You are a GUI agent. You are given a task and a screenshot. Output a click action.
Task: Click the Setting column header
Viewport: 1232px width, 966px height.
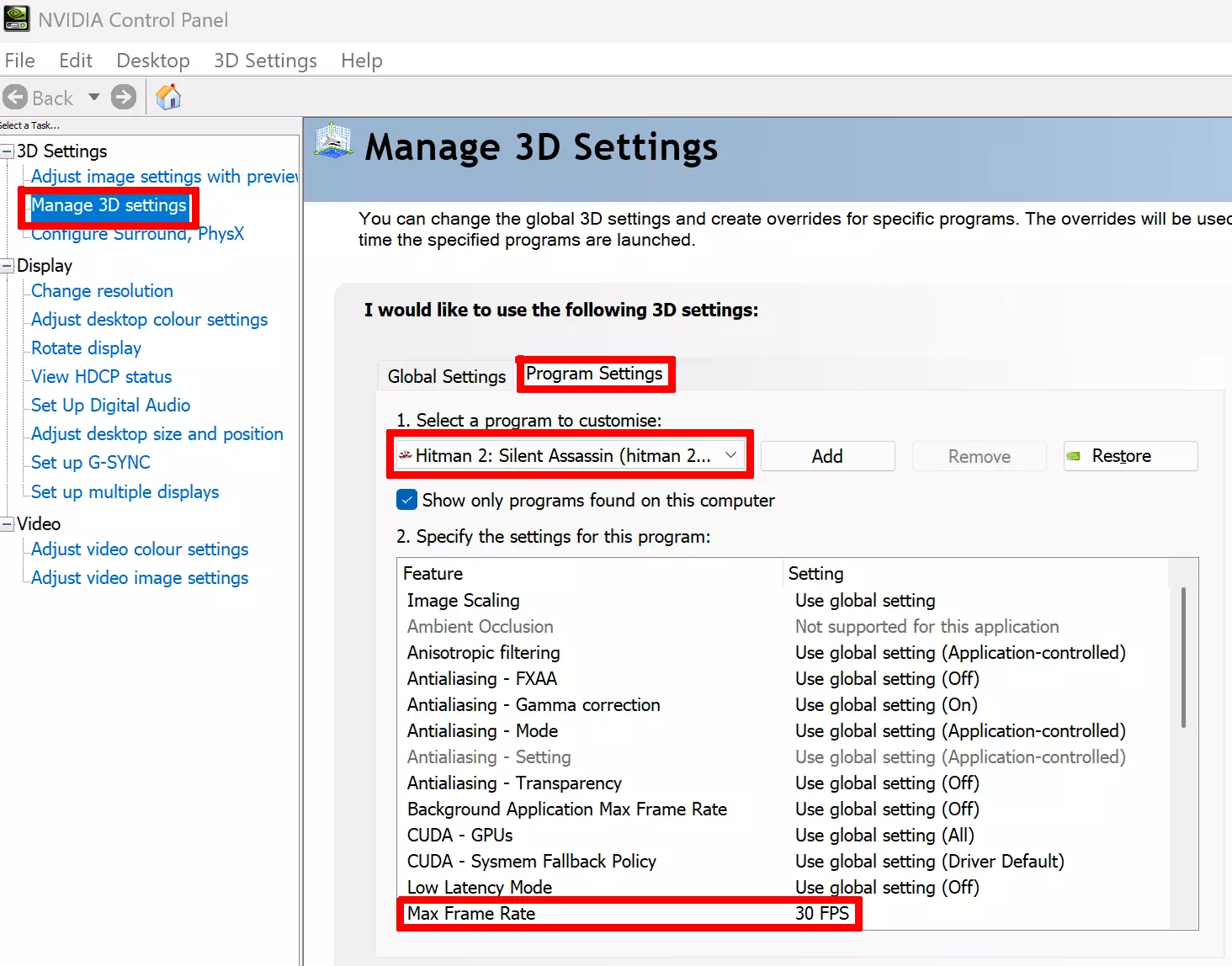(976, 574)
